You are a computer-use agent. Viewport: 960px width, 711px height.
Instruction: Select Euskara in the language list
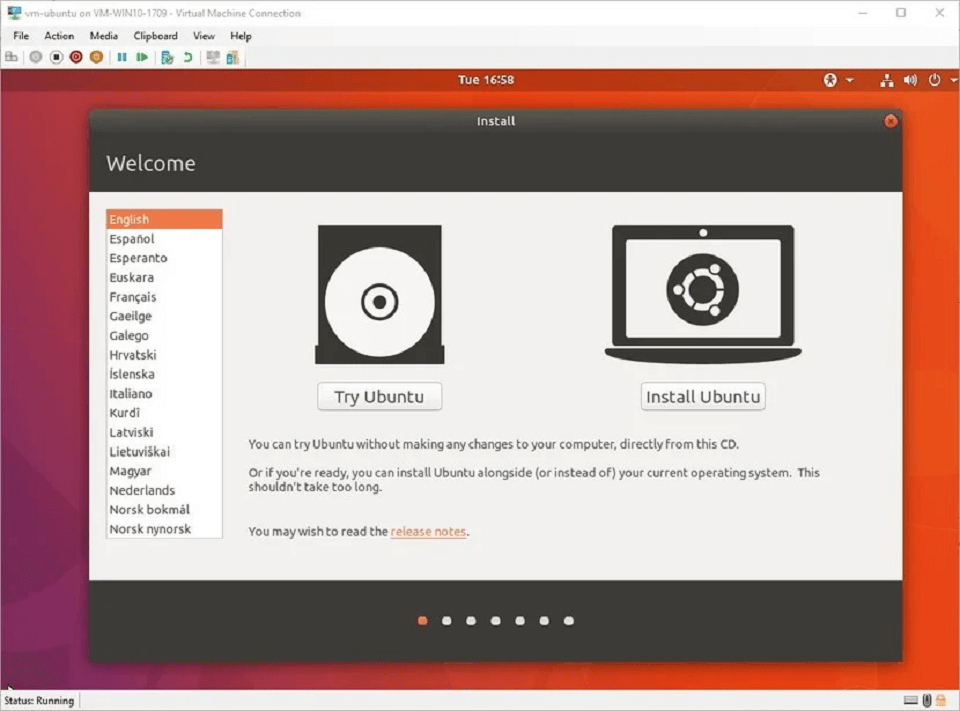click(x=164, y=277)
